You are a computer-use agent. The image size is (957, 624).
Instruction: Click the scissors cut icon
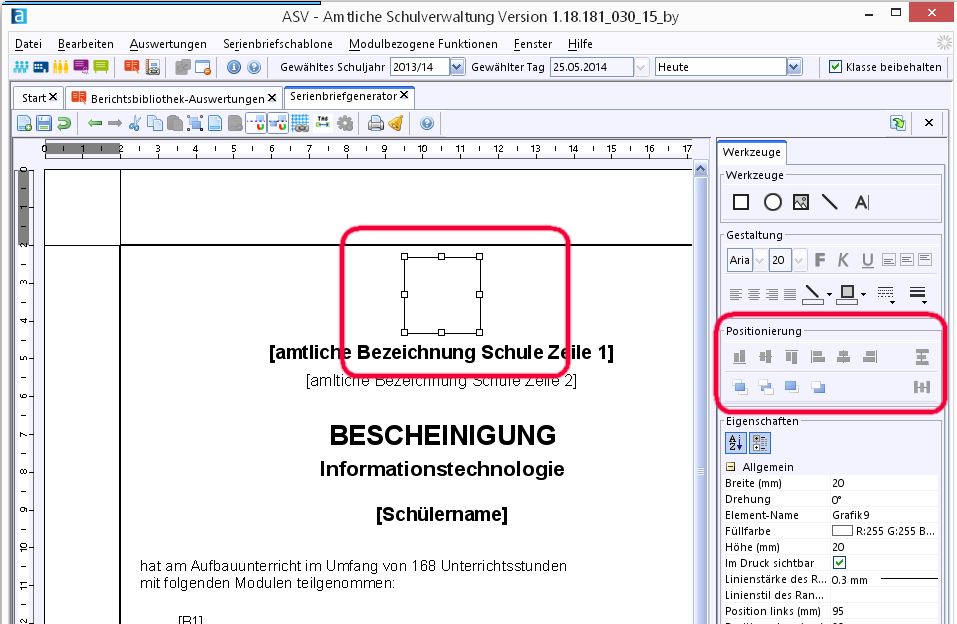pos(135,124)
